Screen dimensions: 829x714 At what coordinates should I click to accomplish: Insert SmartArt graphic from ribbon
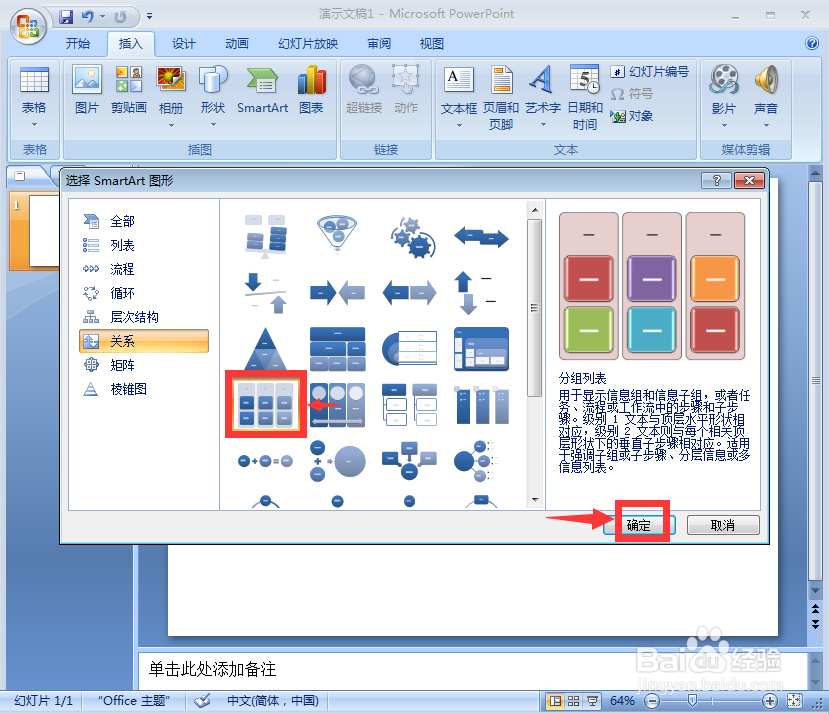262,90
